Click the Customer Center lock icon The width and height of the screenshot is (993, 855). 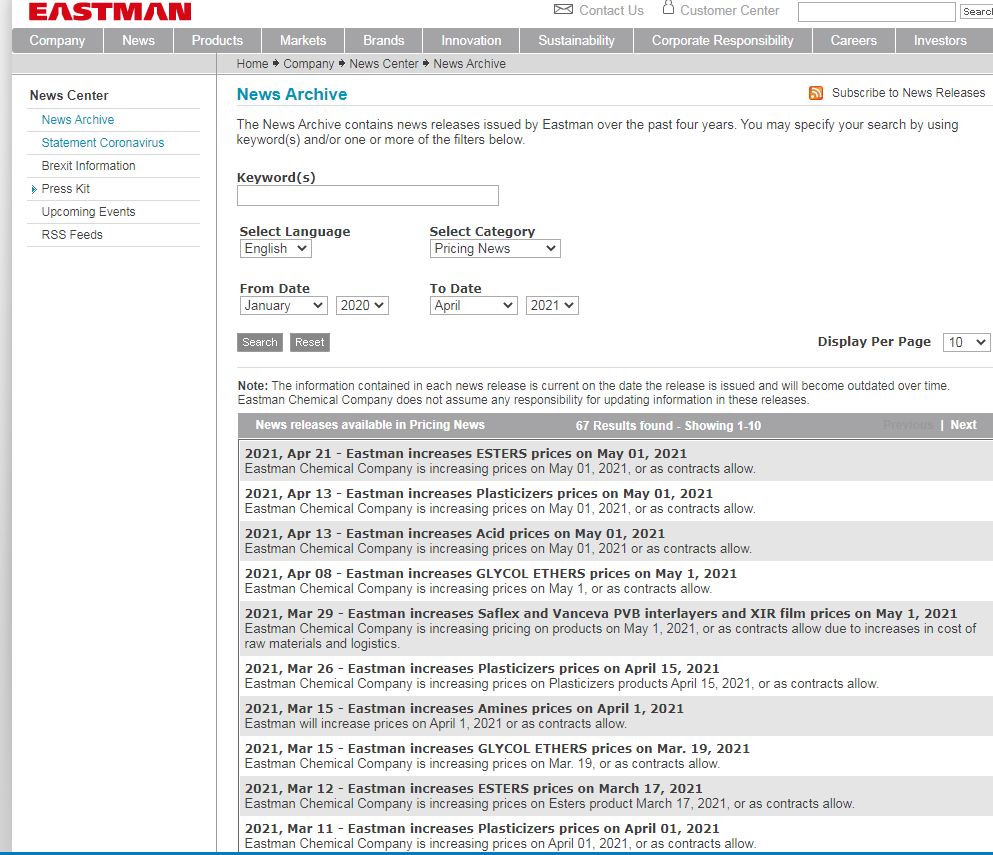point(668,9)
